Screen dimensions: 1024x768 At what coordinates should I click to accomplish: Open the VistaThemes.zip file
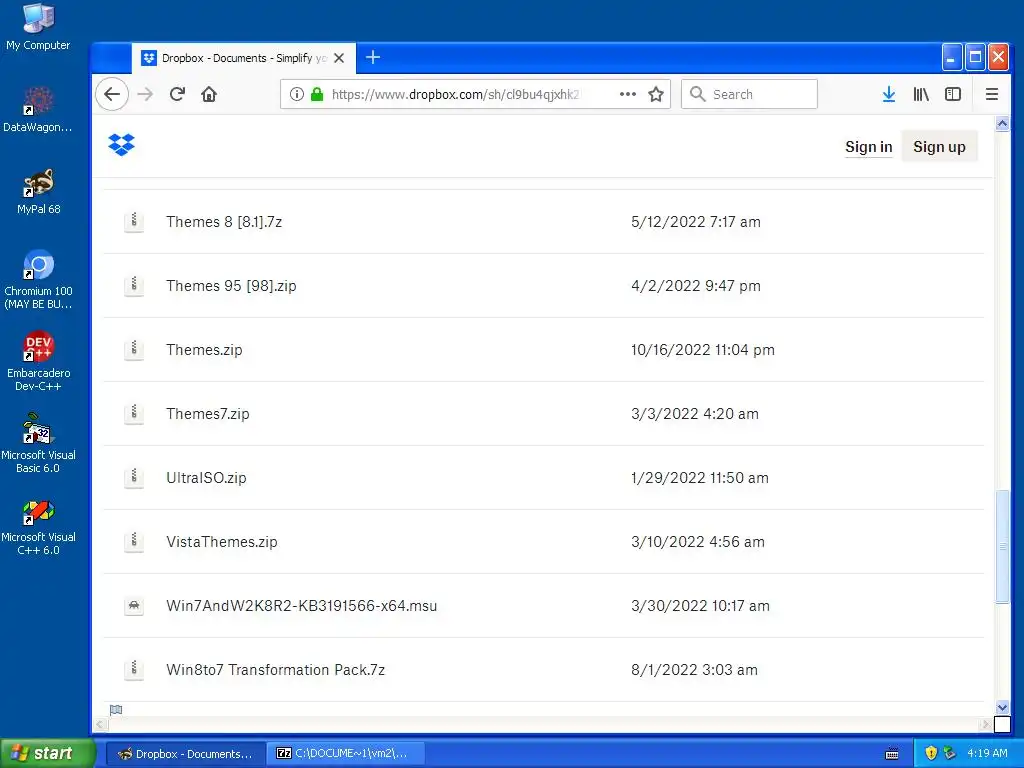click(222, 542)
